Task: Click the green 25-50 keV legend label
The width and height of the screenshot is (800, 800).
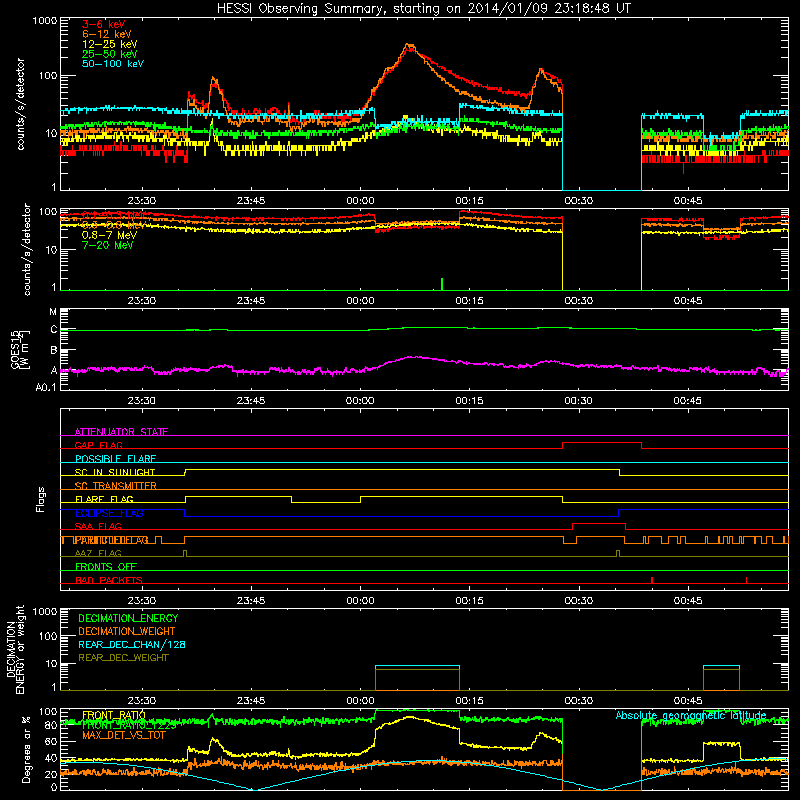Action: (110, 54)
